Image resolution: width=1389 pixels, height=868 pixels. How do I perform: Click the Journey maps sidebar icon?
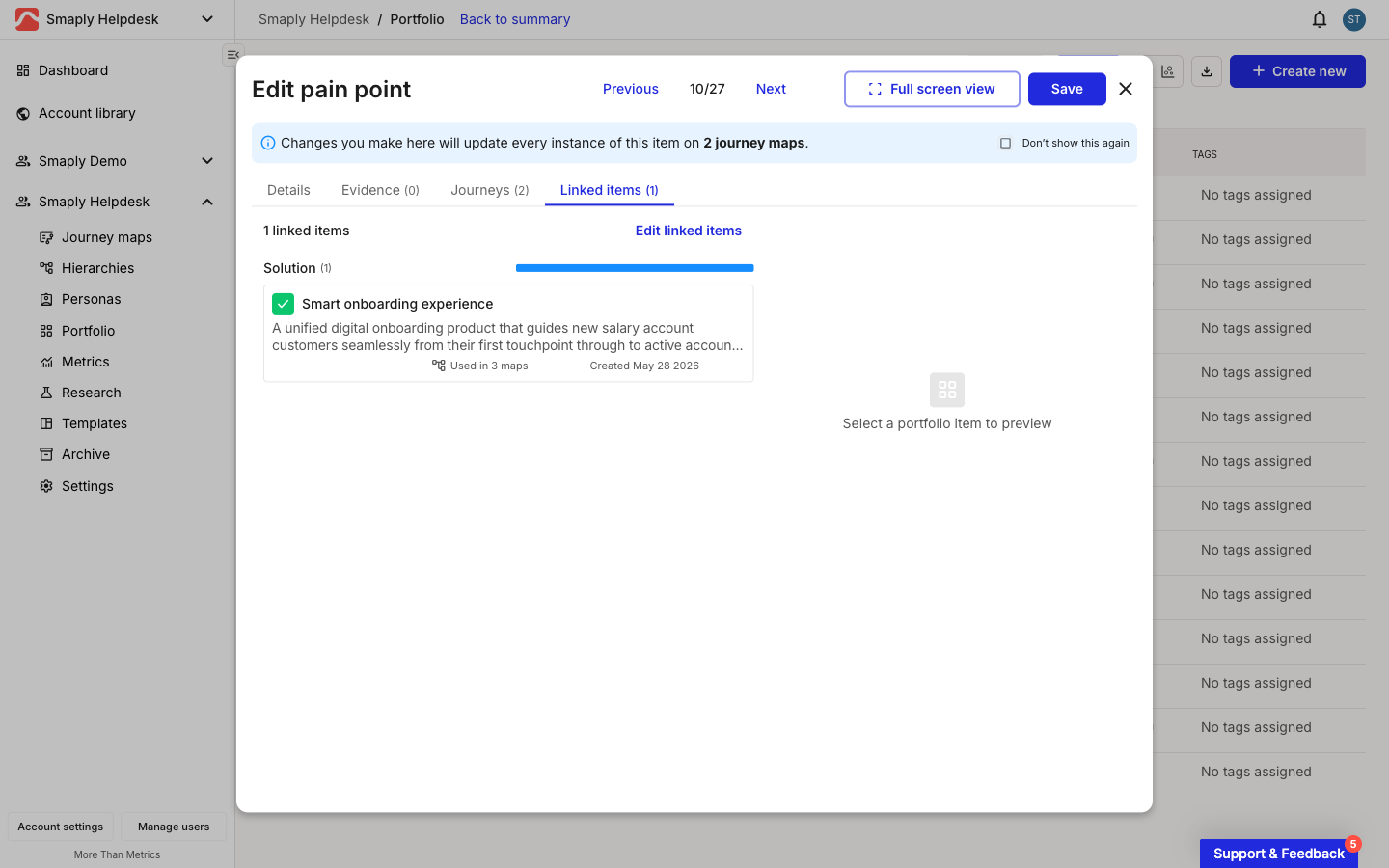[46, 237]
